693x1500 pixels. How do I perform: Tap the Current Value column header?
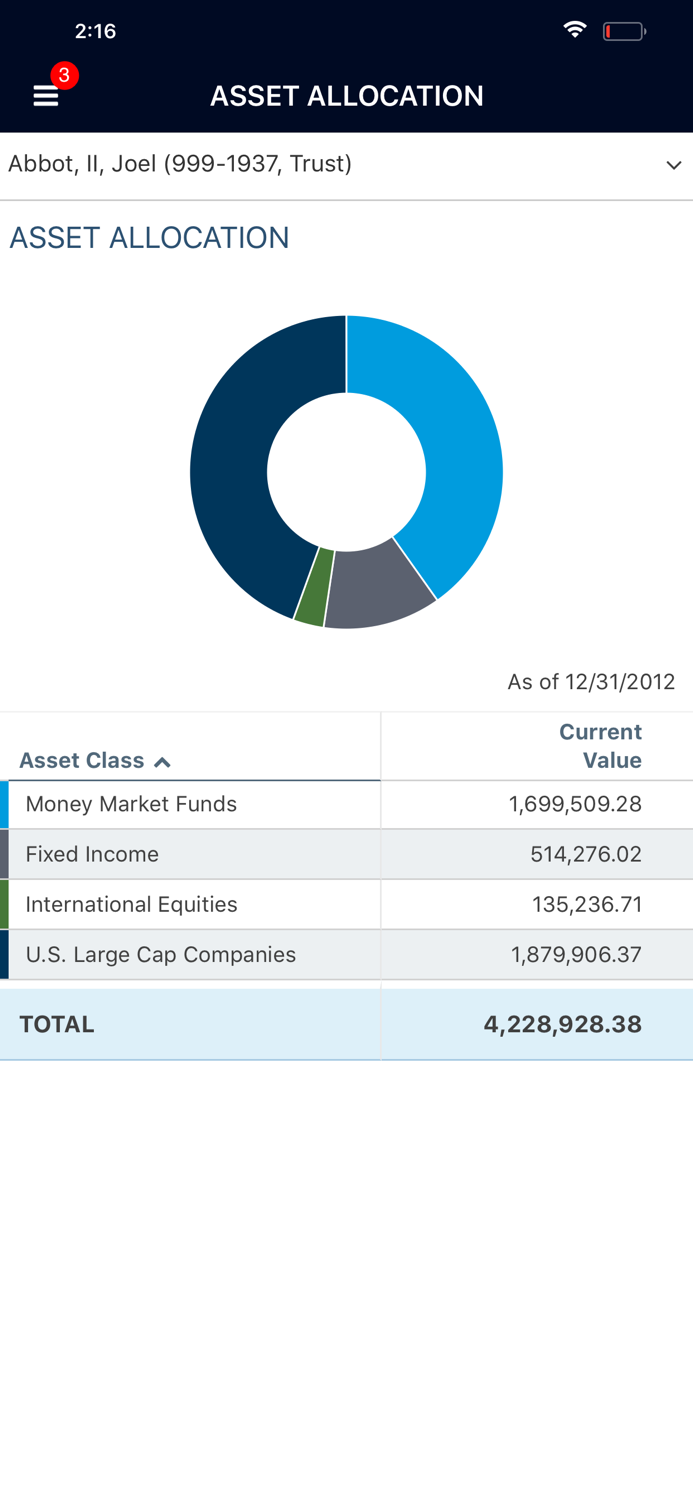(x=600, y=745)
